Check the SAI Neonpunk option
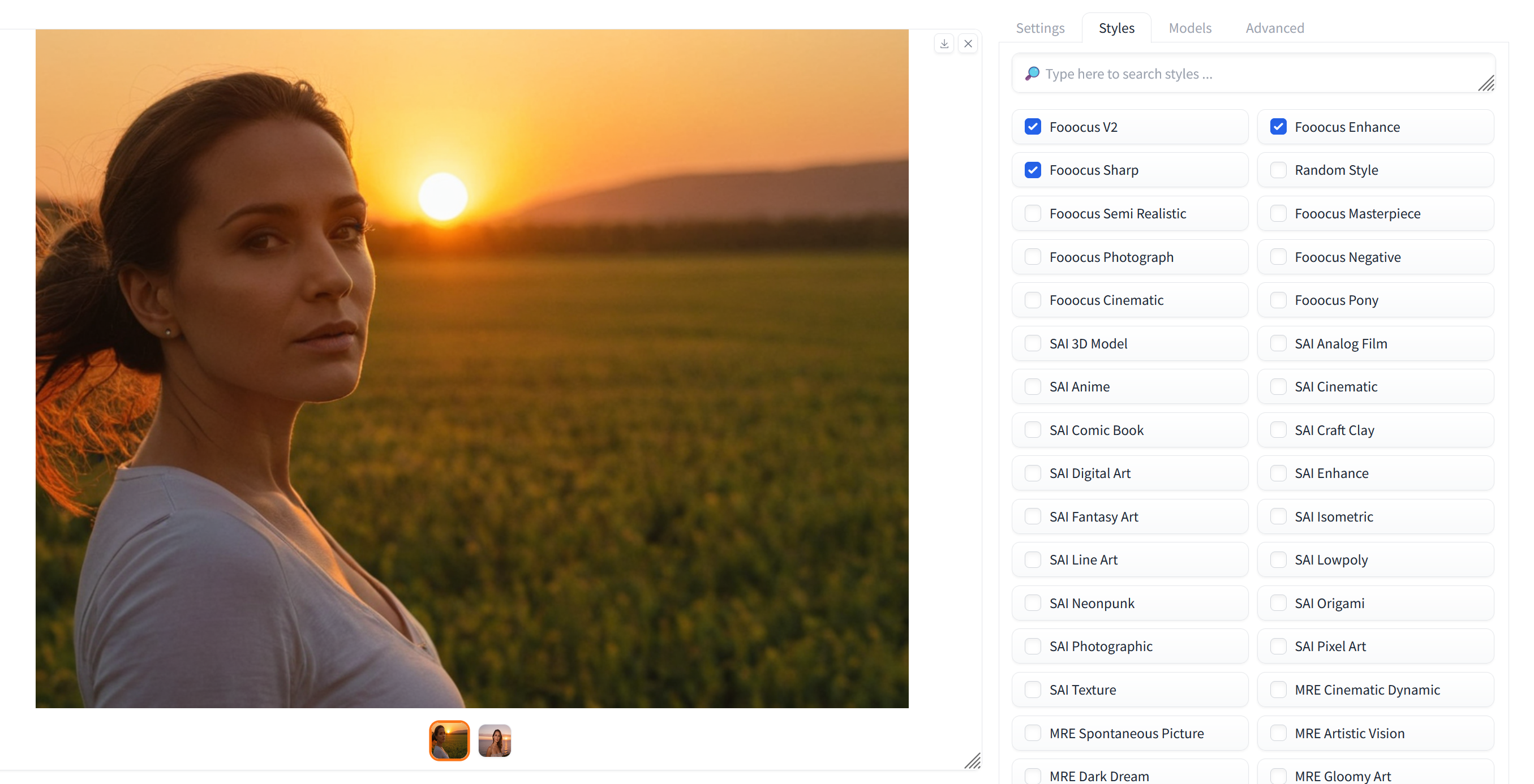Screen dimensions: 1534x784 (x=1033, y=603)
